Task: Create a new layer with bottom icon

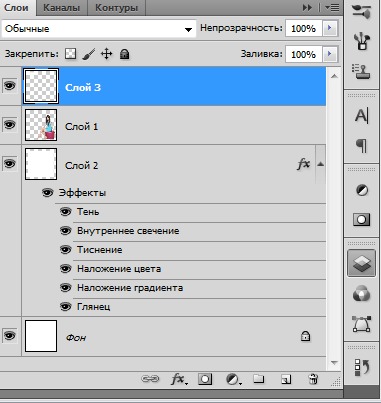Action: tap(286, 379)
